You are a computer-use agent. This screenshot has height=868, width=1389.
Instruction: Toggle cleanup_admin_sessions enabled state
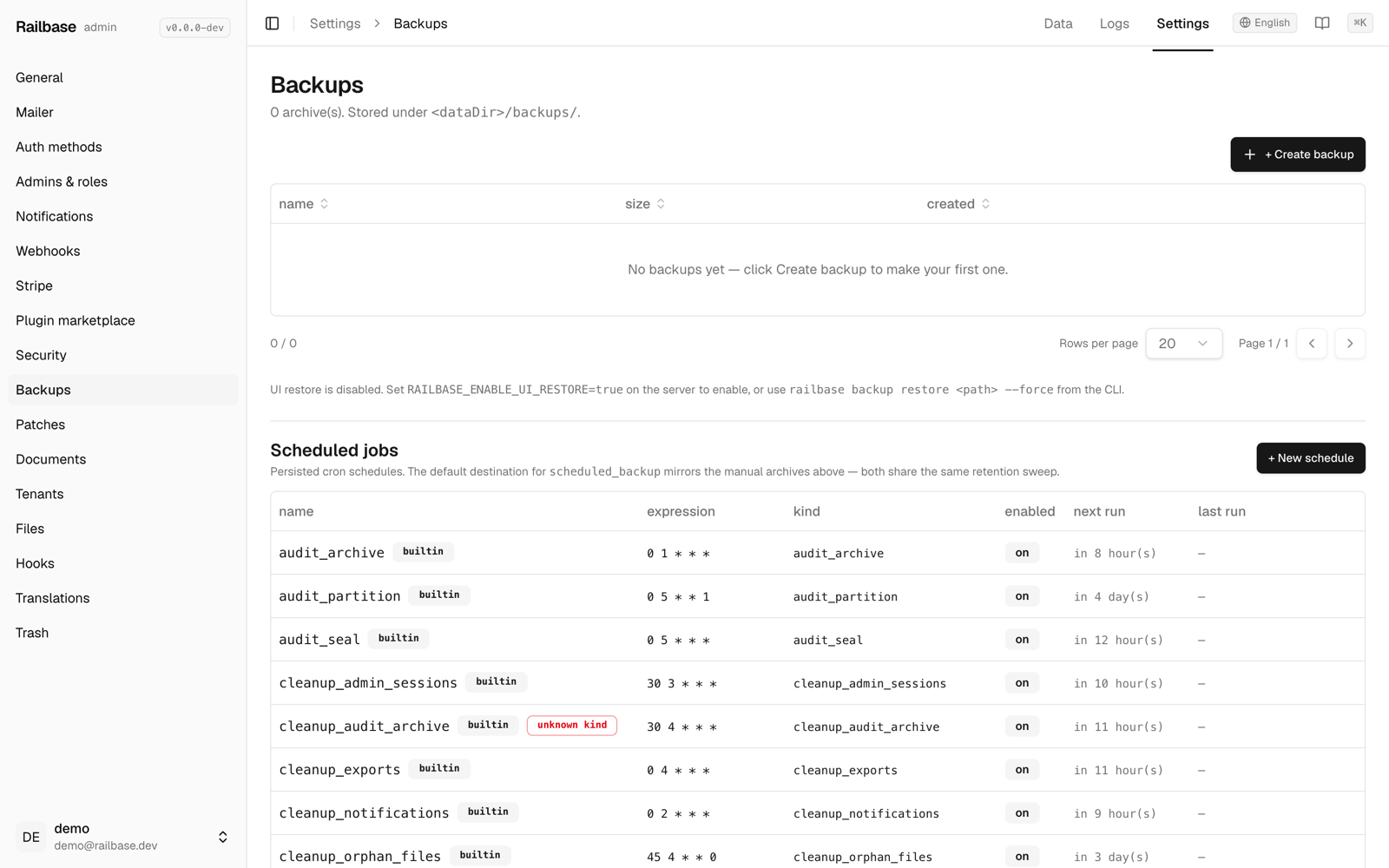click(x=1022, y=683)
